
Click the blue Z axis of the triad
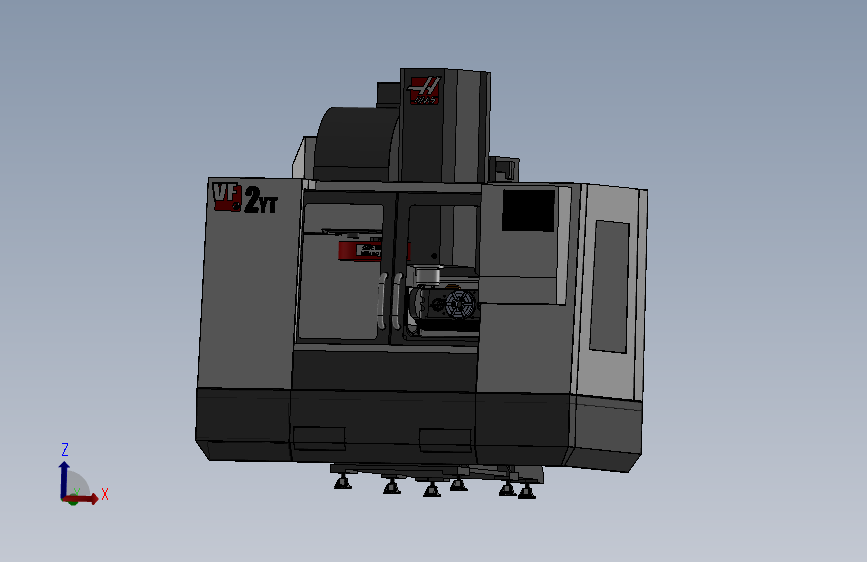(64, 480)
